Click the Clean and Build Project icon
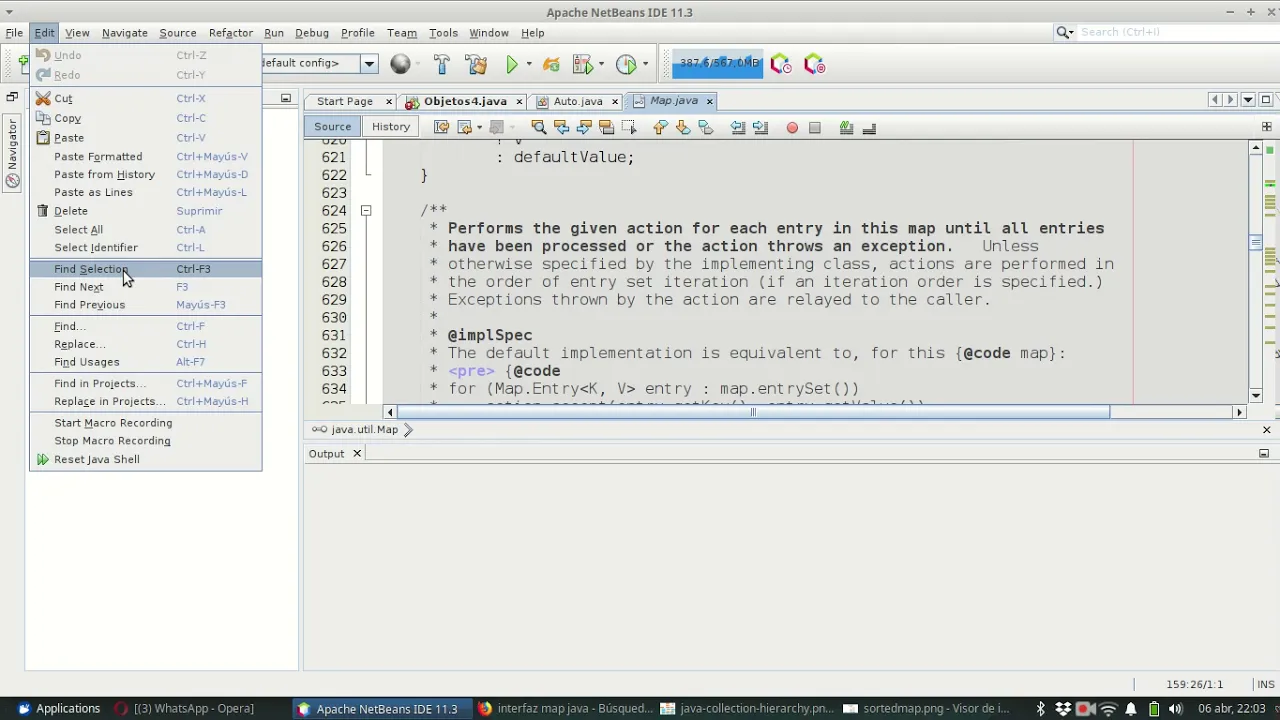1280x720 pixels. point(476,64)
